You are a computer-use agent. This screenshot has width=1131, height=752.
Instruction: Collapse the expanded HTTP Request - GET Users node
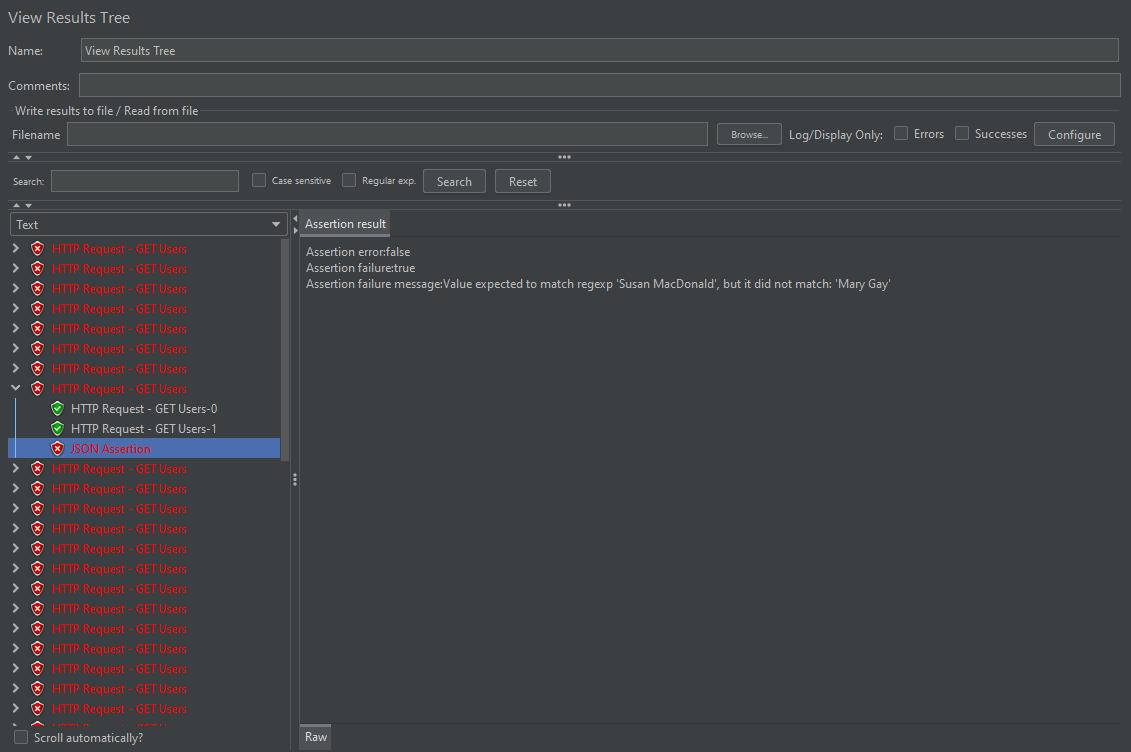(x=16, y=388)
